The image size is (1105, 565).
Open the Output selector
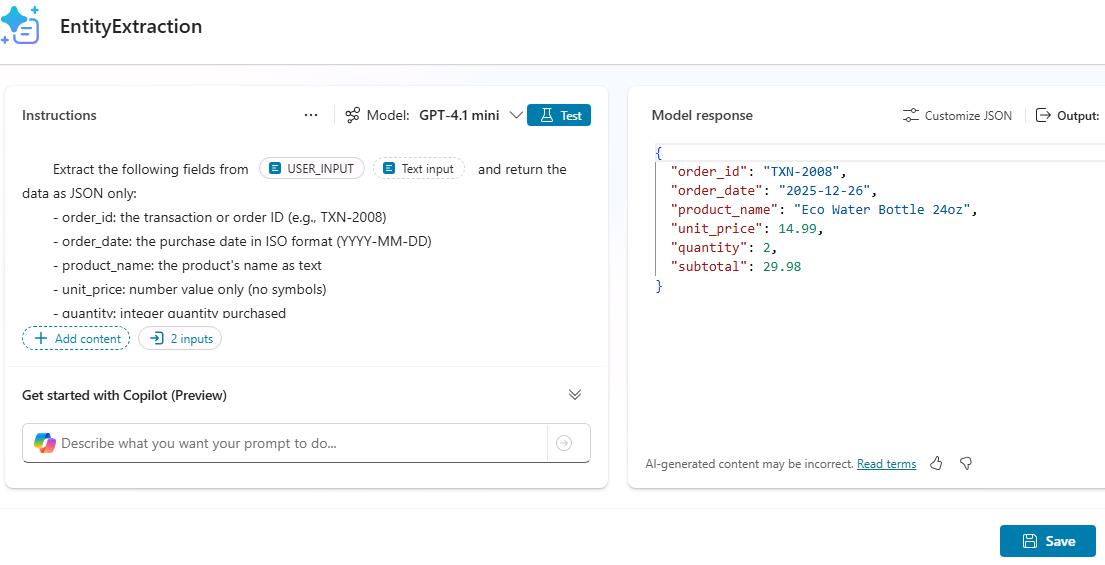click(1067, 116)
